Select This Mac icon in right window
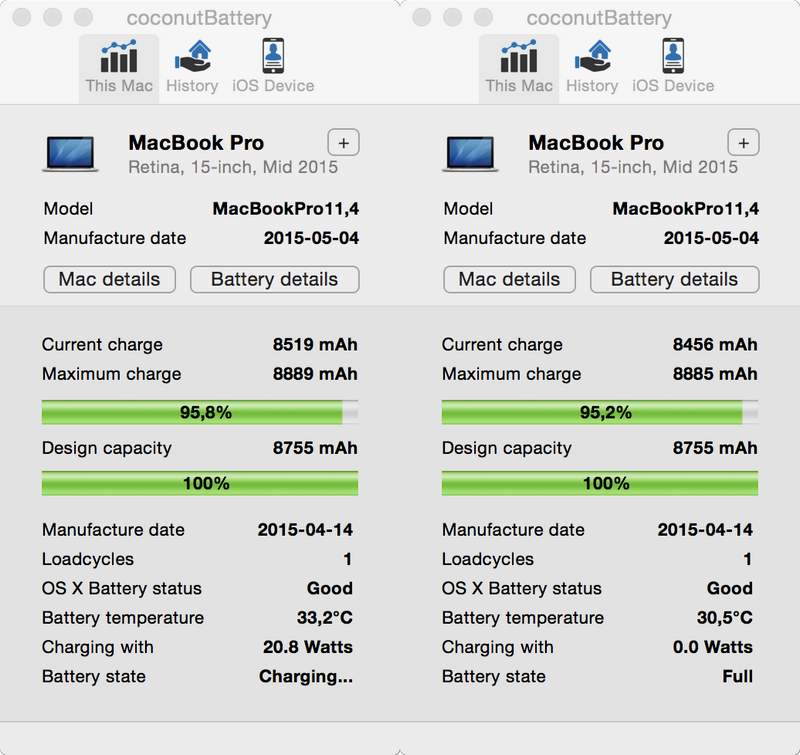This screenshot has width=800, height=755. (519, 67)
